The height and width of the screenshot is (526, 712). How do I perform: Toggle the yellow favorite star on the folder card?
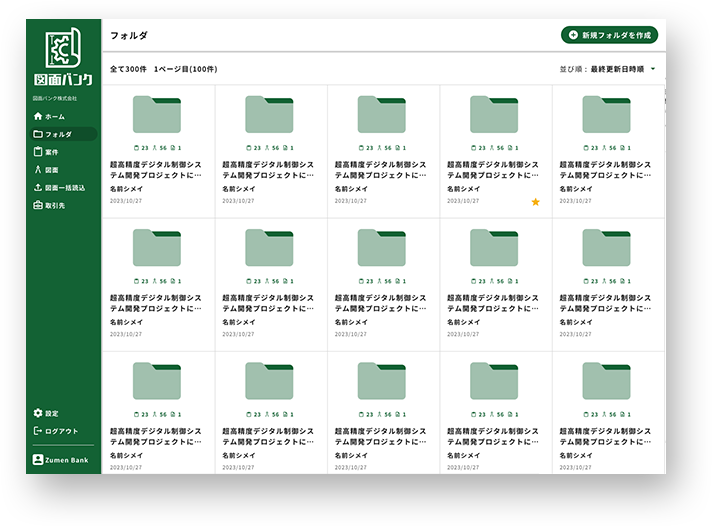535,201
